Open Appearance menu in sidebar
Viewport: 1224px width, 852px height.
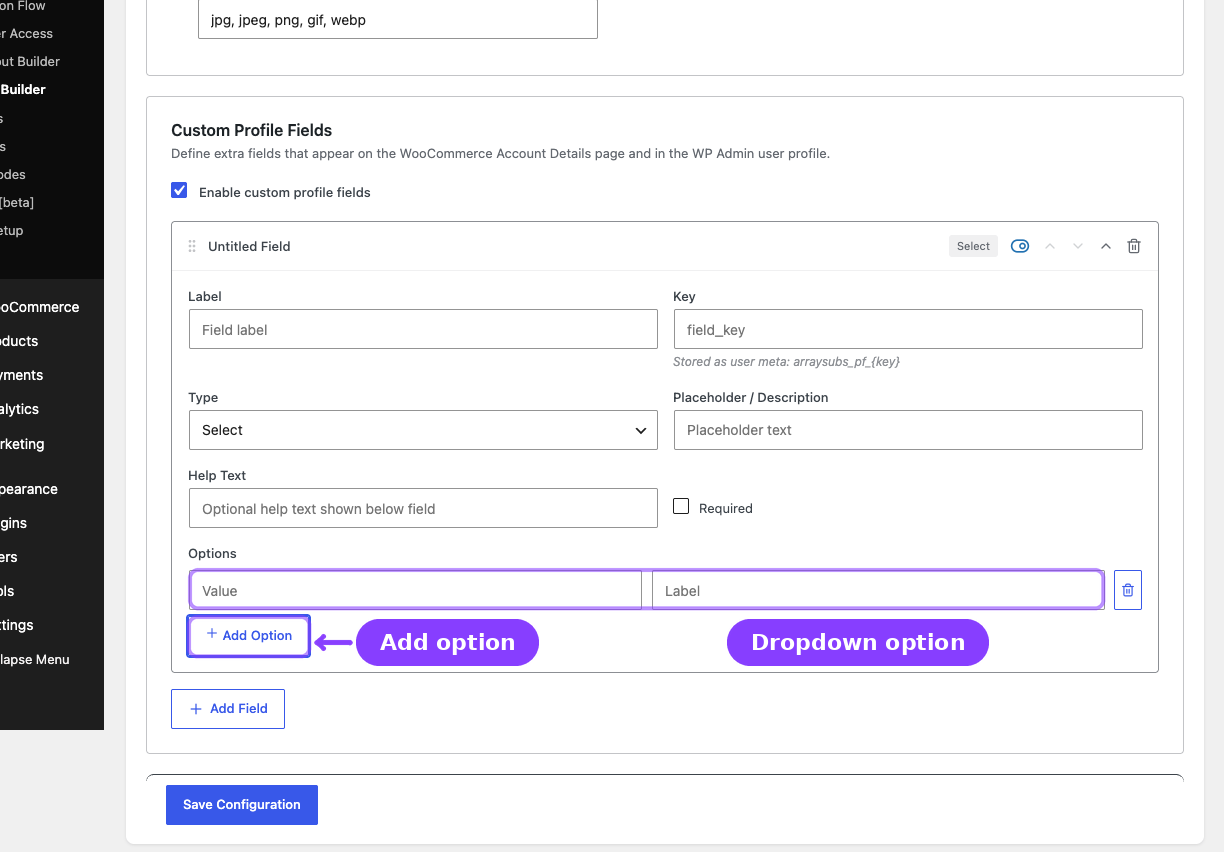pyautogui.click(x=29, y=489)
